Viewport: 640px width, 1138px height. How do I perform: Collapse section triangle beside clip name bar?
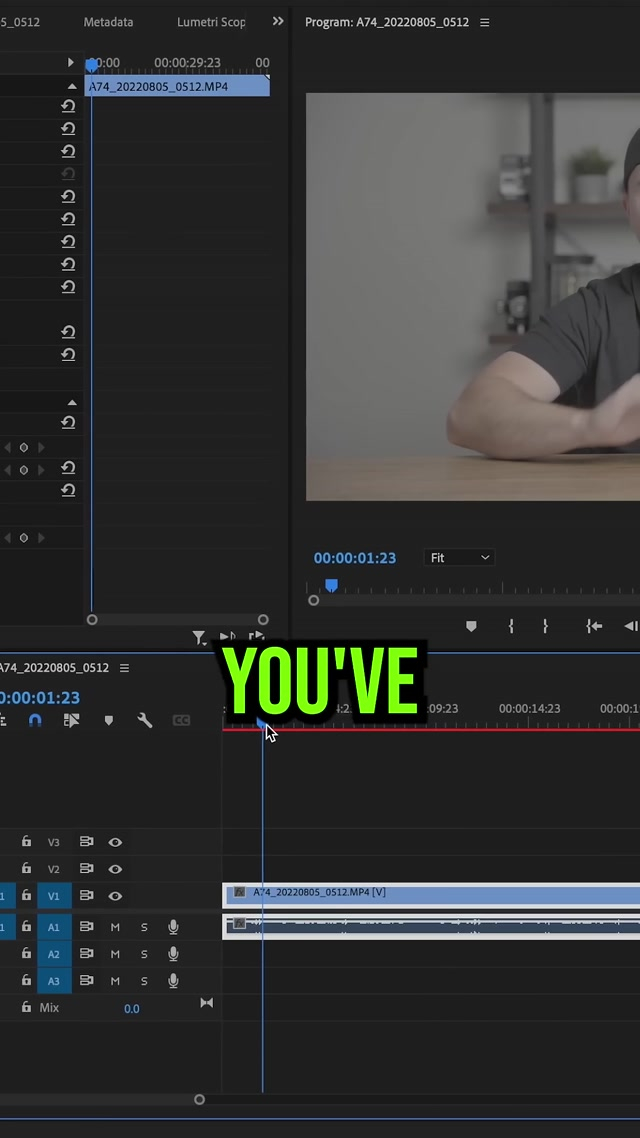(x=72, y=86)
